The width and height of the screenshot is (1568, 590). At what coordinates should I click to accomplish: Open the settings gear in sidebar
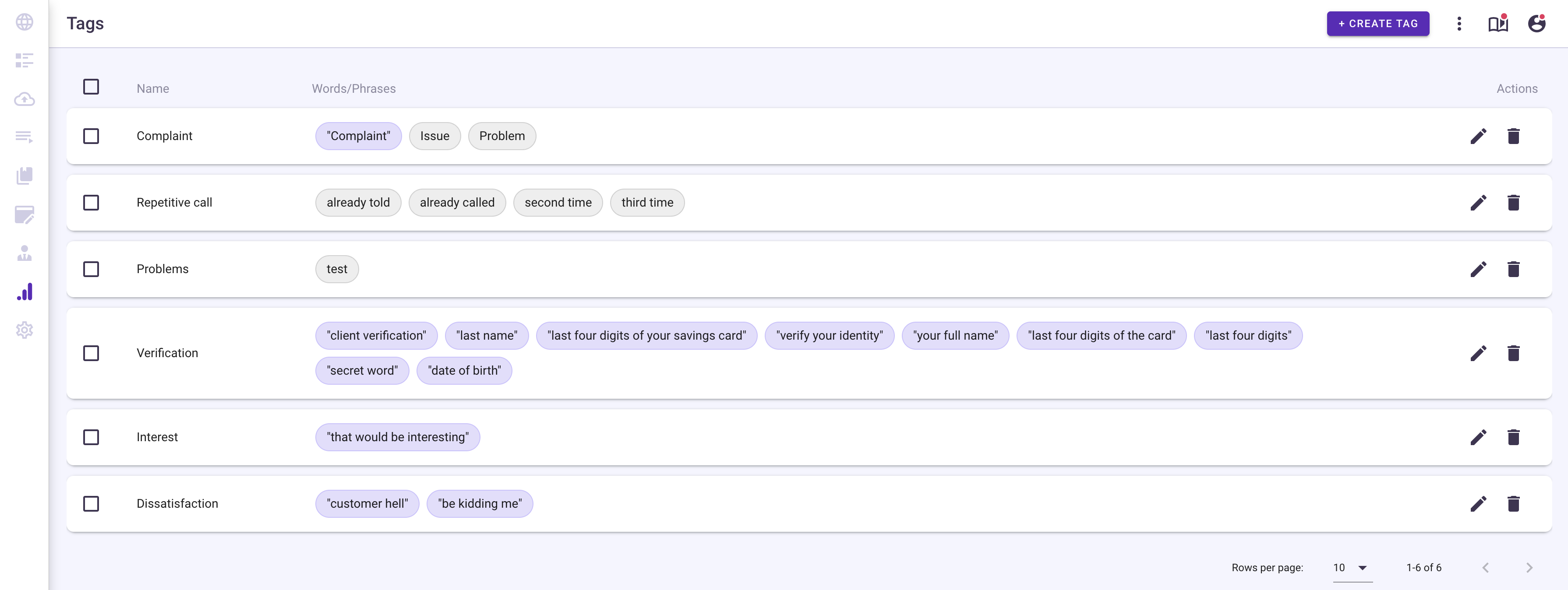point(25,330)
